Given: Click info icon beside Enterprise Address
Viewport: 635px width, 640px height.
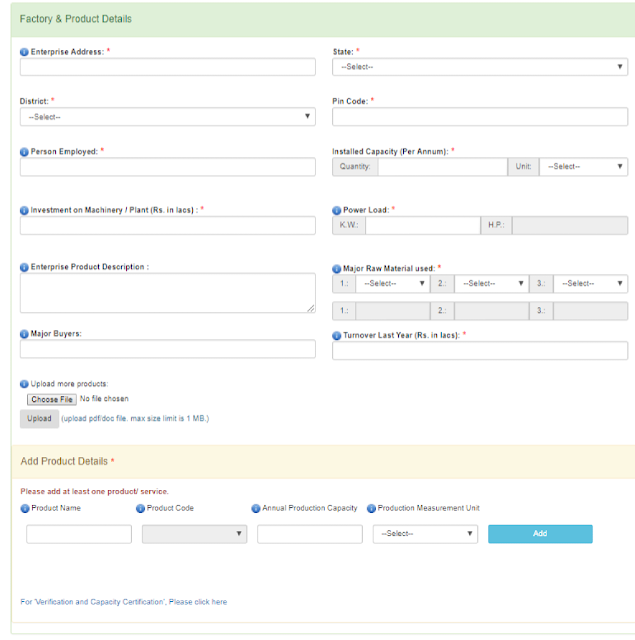Looking at the screenshot, I should [x=24, y=52].
